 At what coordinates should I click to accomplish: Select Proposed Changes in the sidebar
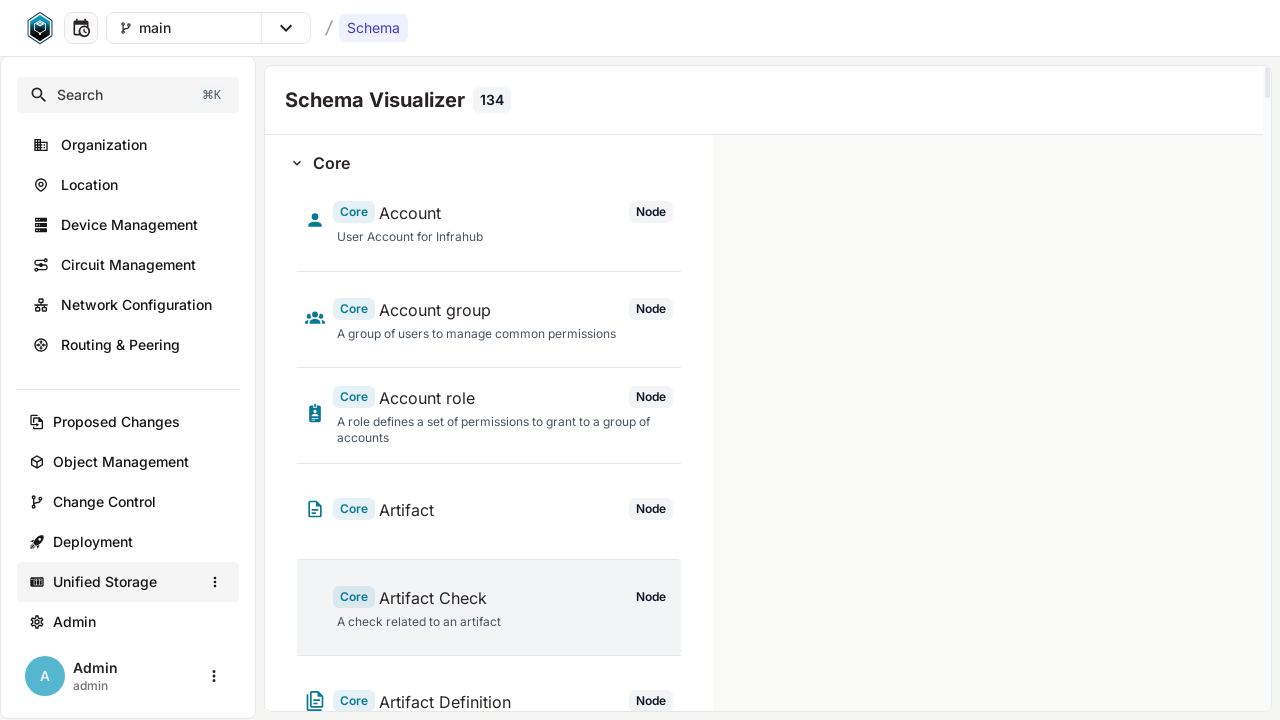coord(115,422)
